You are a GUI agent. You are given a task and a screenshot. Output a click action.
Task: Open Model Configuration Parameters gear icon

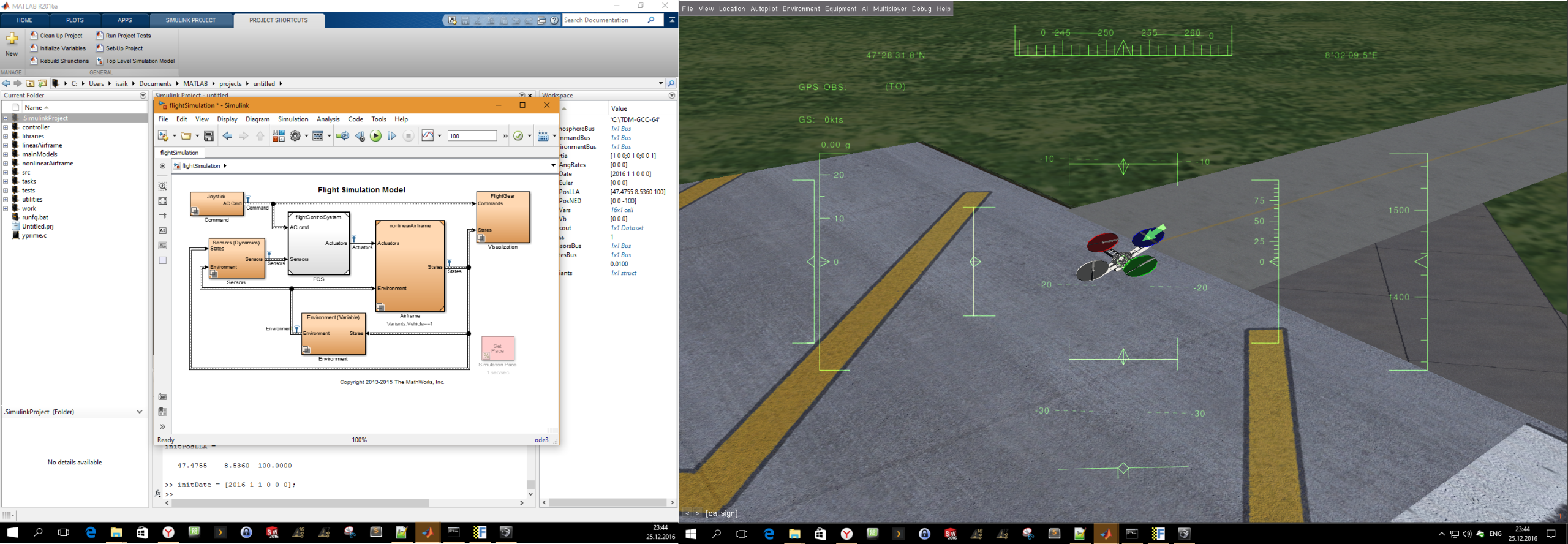[x=295, y=136]
